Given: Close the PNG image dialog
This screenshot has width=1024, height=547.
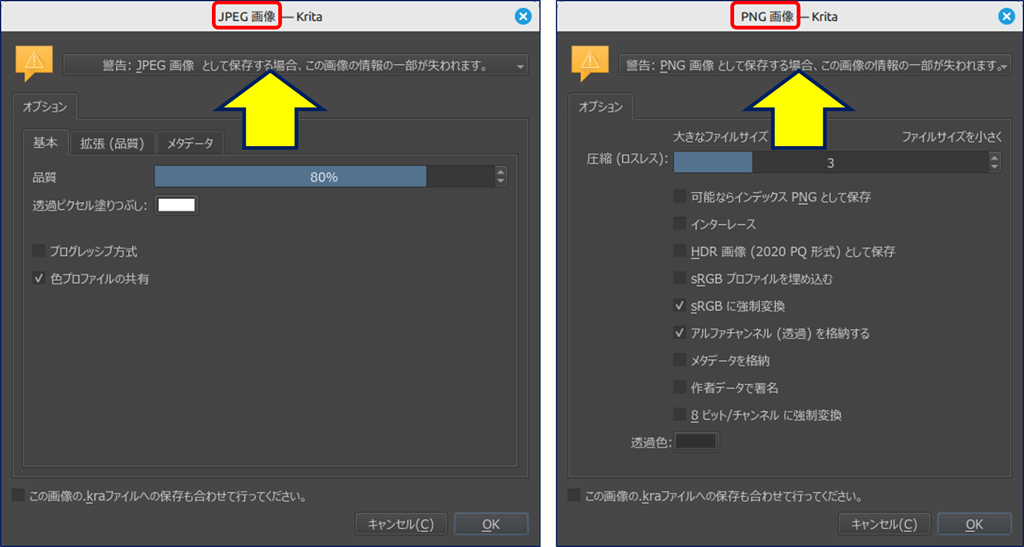Looking at the screenshot, I should click(1005, 16).
